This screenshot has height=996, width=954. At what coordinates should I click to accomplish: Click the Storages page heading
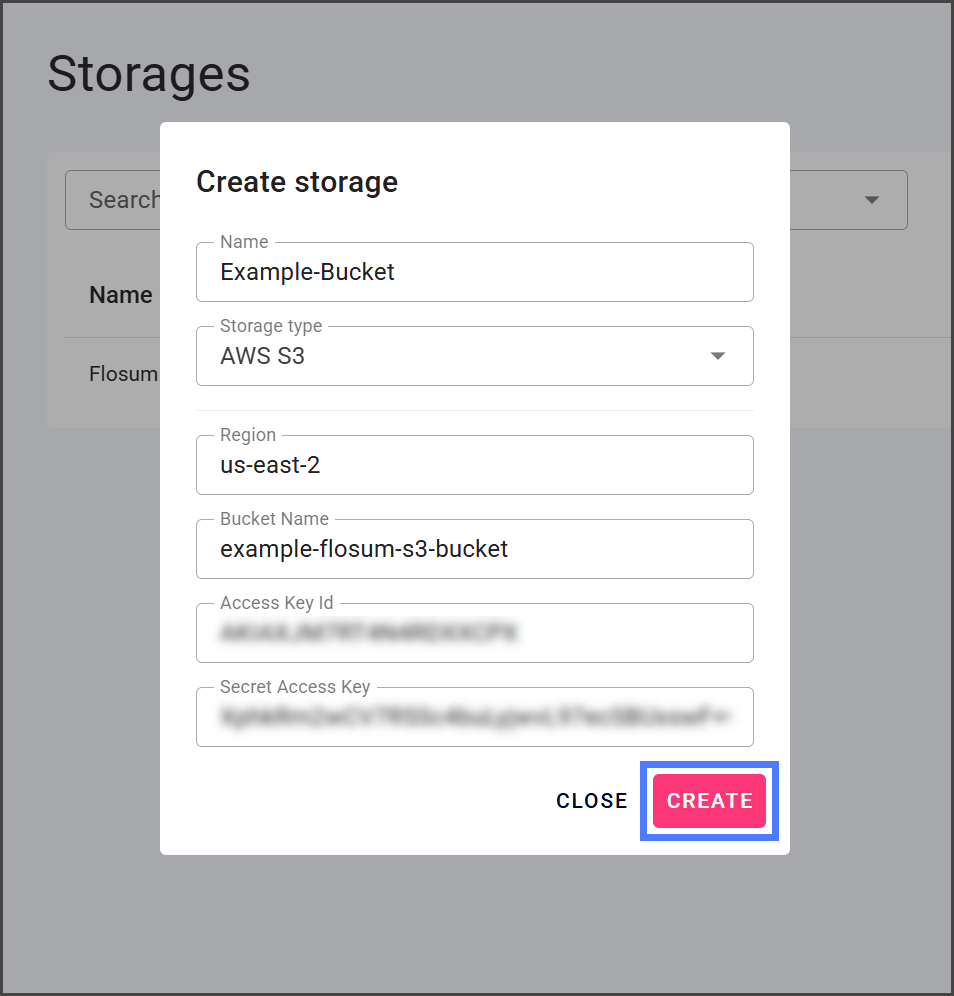[x=149, y=75]
